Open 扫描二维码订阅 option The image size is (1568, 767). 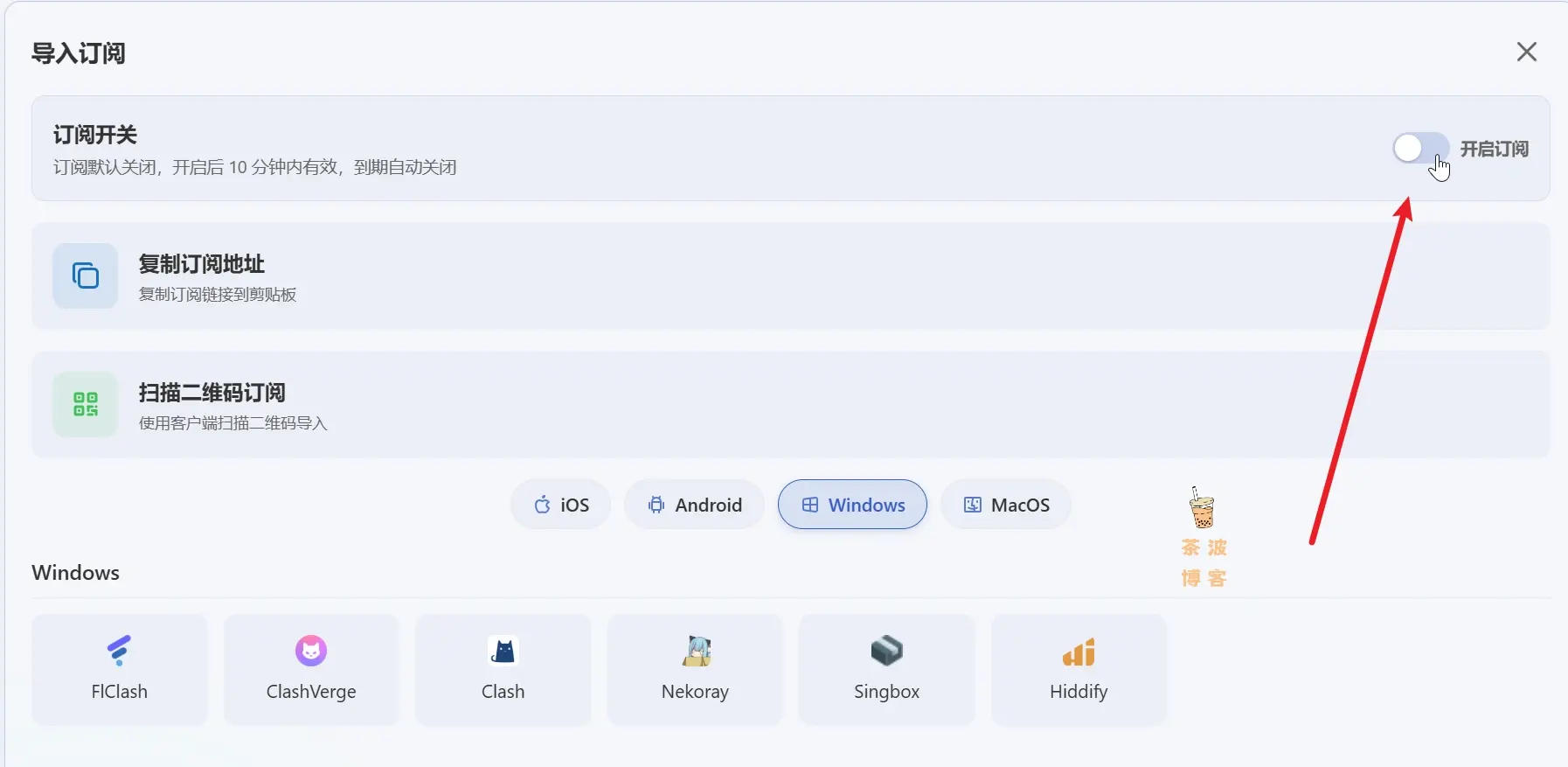[x=790, y=404]
